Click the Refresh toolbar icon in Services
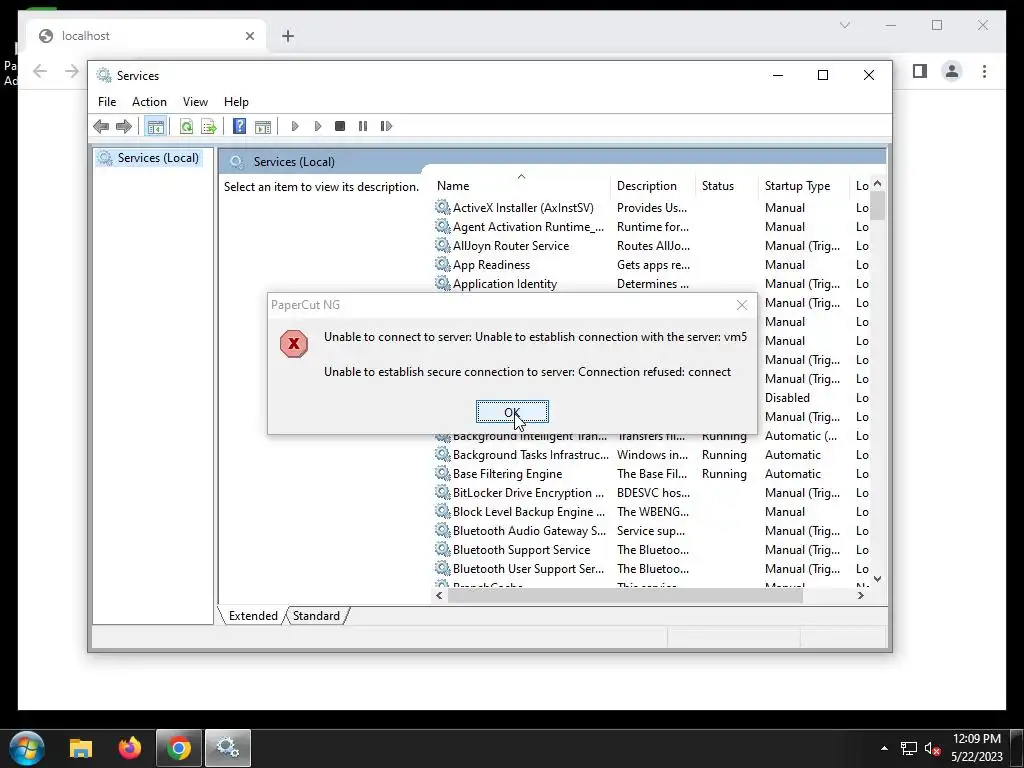 186,126
